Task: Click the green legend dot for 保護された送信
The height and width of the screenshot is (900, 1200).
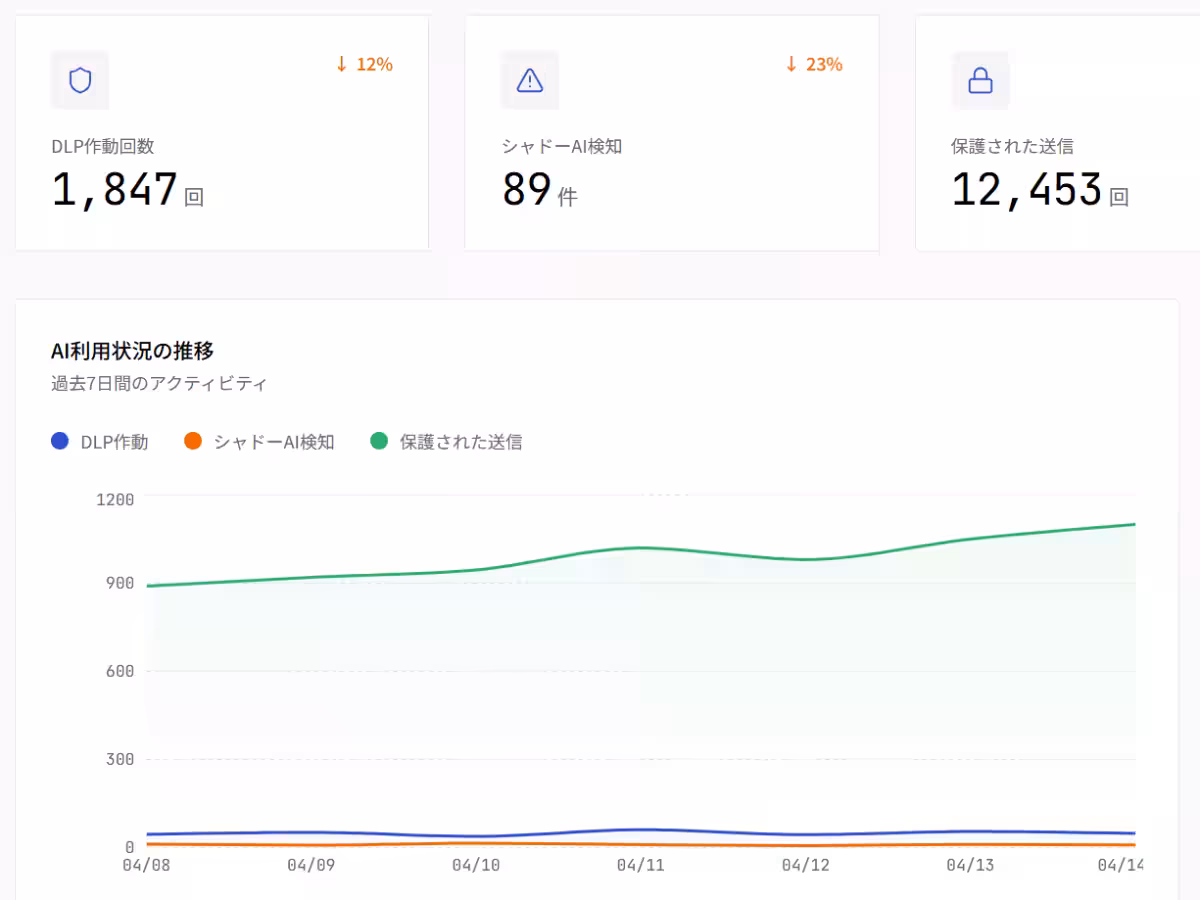Action: (x=379, y=441)
